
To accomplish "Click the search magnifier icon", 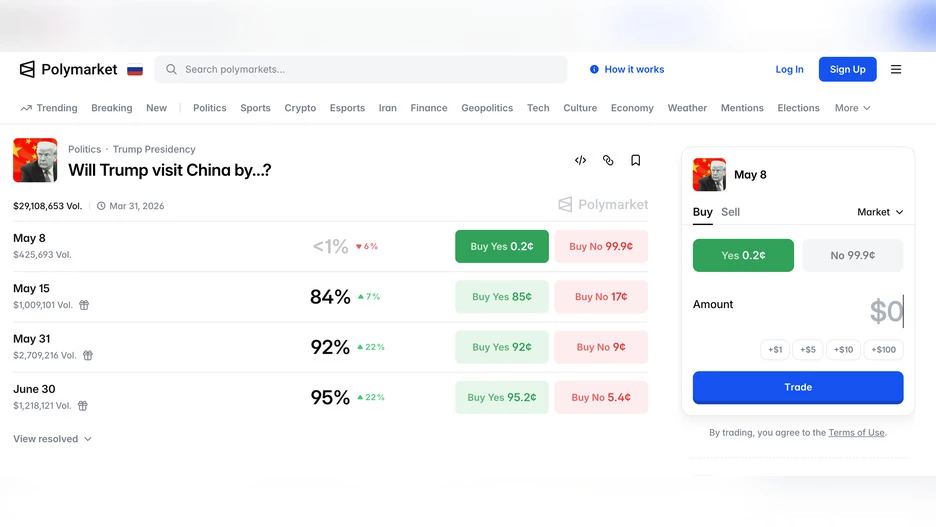I will [171, 69].
